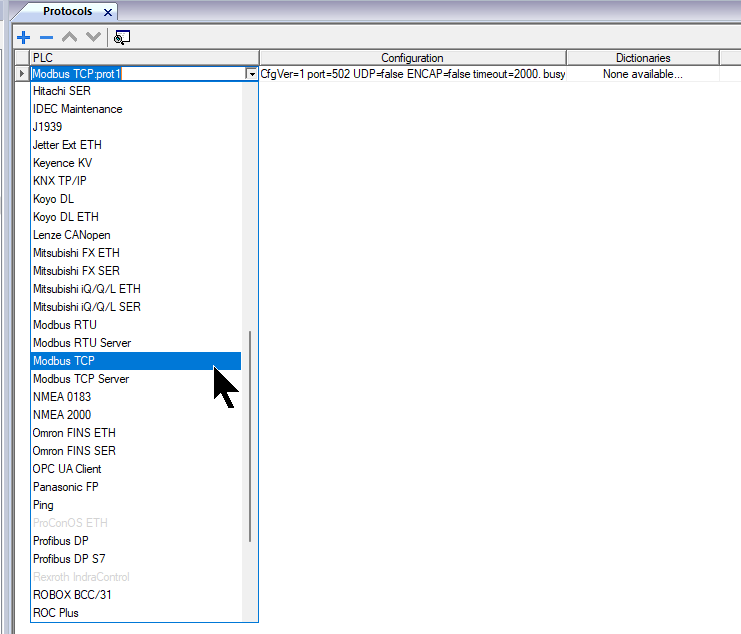741x634 pixels.
Task: Choose Omron FINS ETH
Action: point(136,433)
